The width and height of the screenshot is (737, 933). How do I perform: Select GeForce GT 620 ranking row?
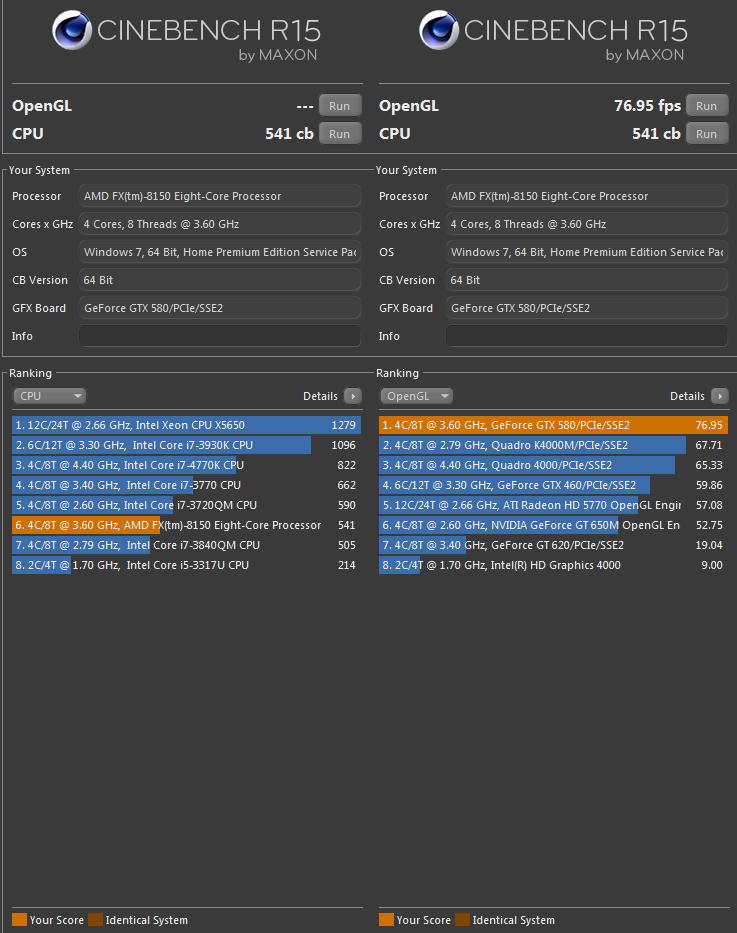[x=553, y=545]
